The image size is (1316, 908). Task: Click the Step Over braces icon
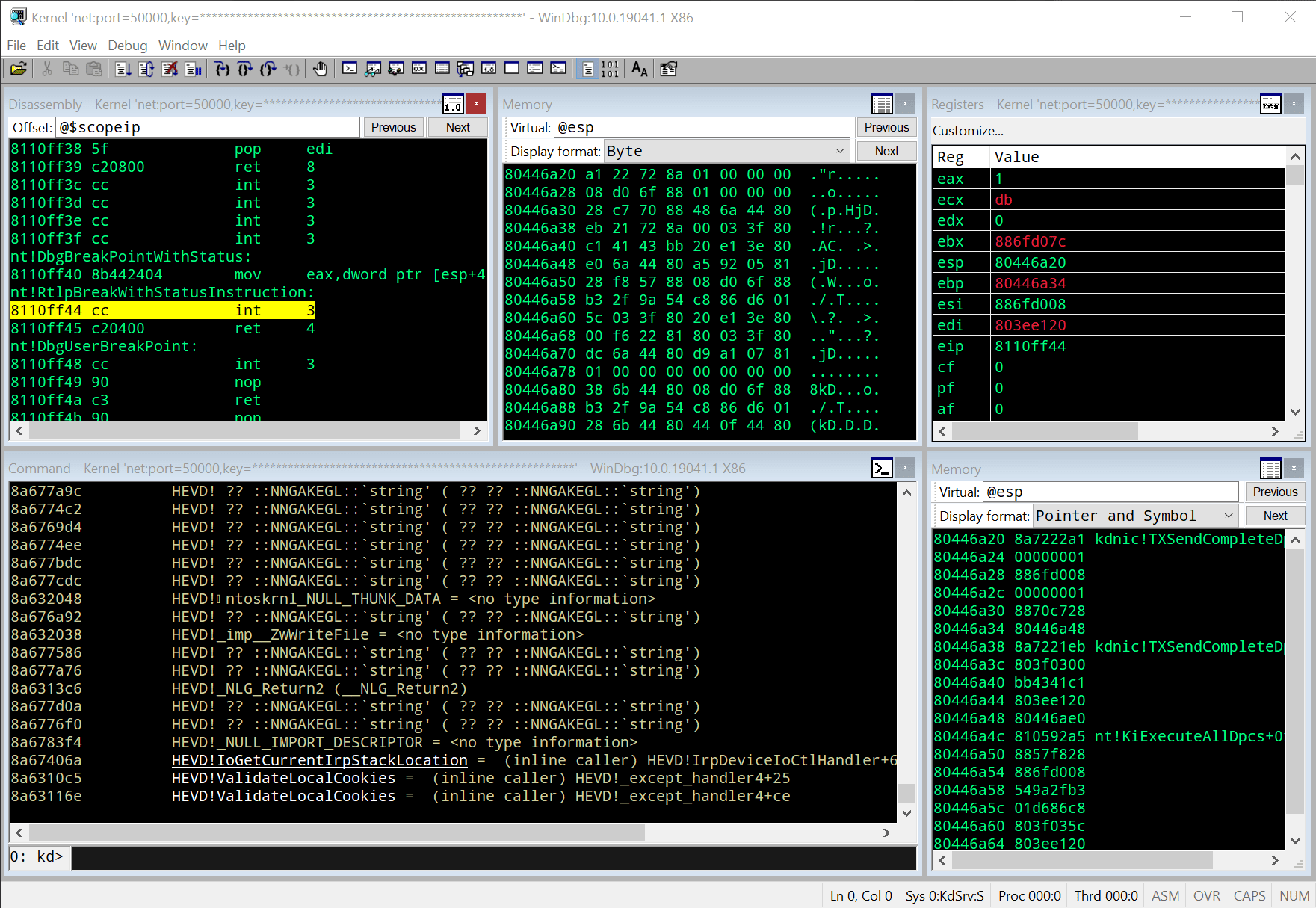point(245,69)
